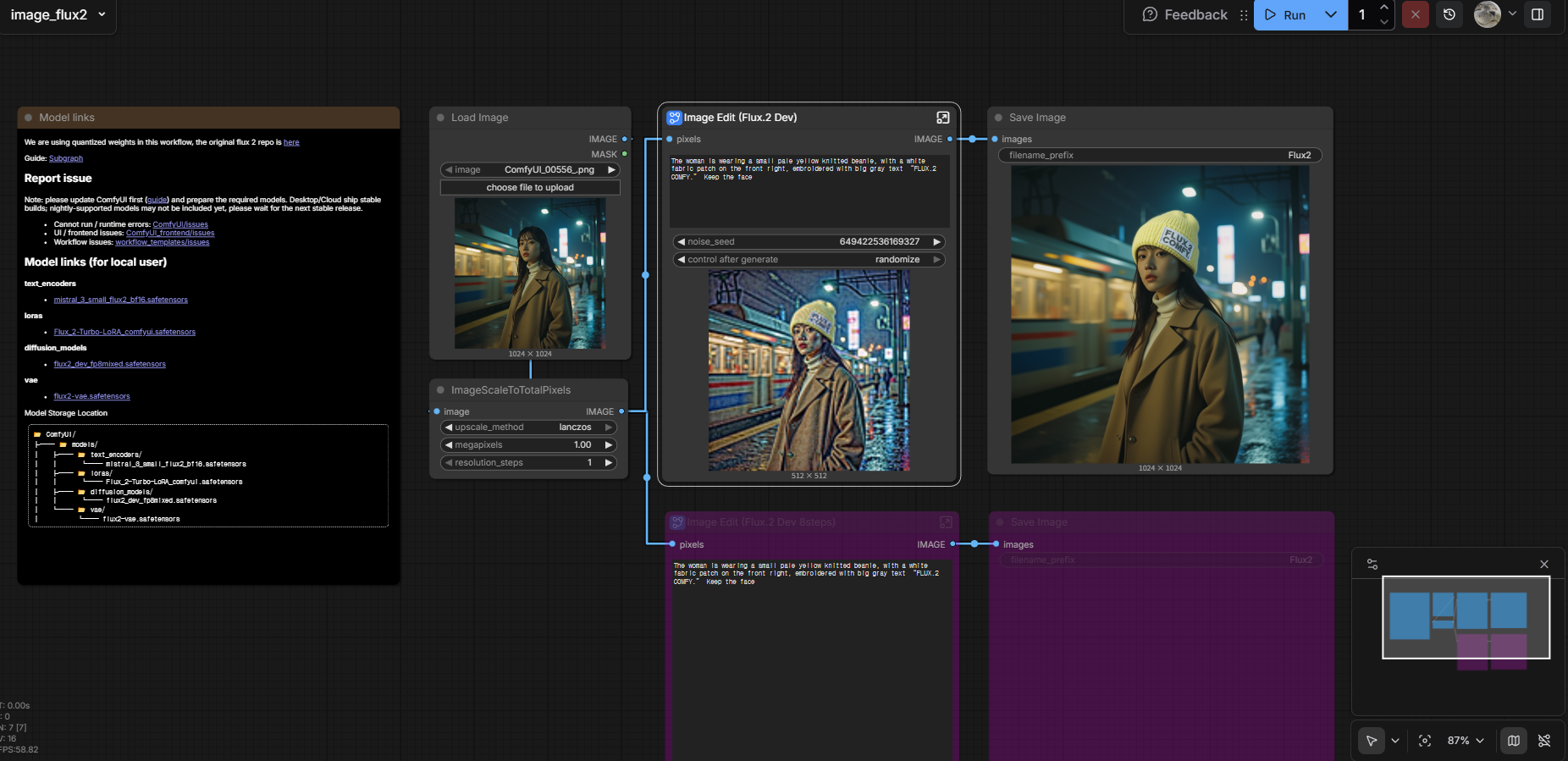Image resolution: width=1568 pixels, height=761 pixels.
Task: Open the queue history panel
Action: [x=1449, y=14]
